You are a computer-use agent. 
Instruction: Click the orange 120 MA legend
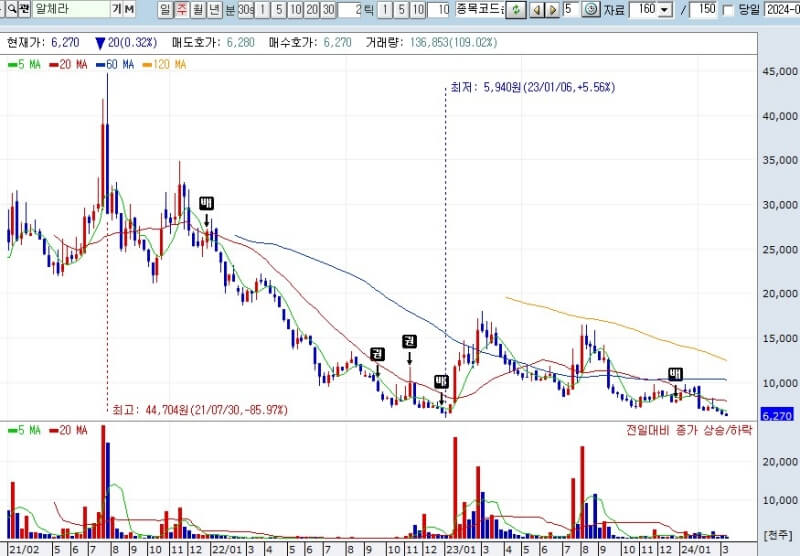[164, 64]
